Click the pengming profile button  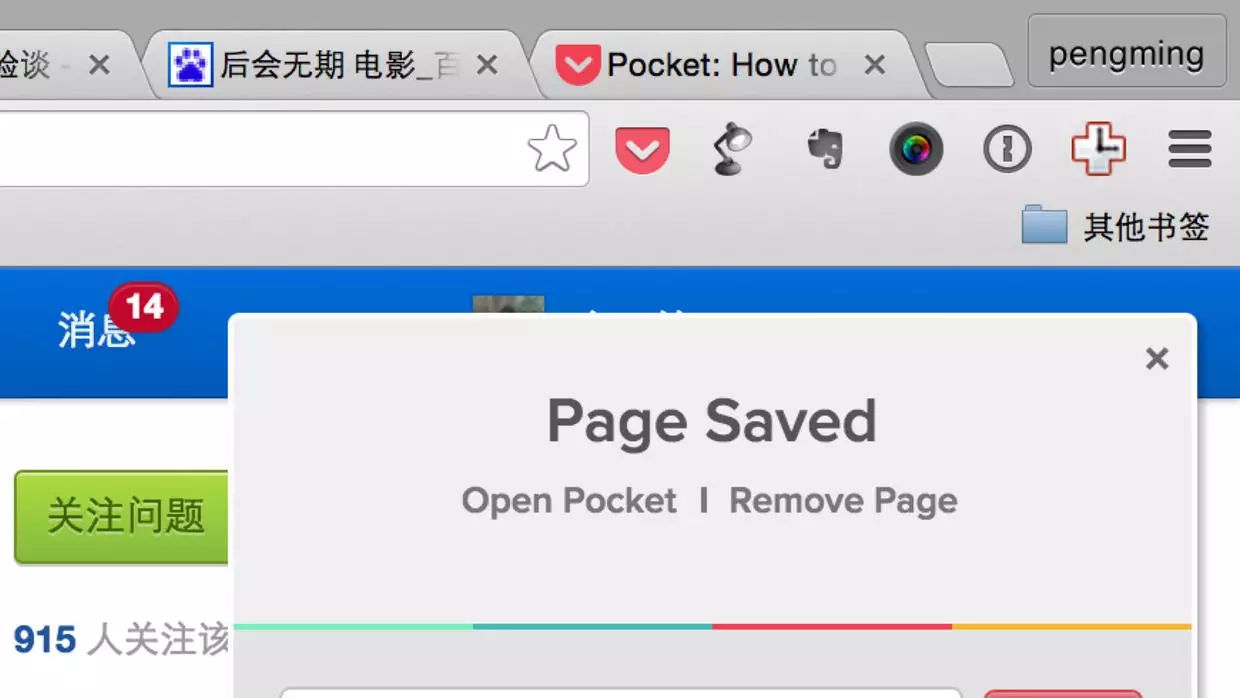point(1127,52)
